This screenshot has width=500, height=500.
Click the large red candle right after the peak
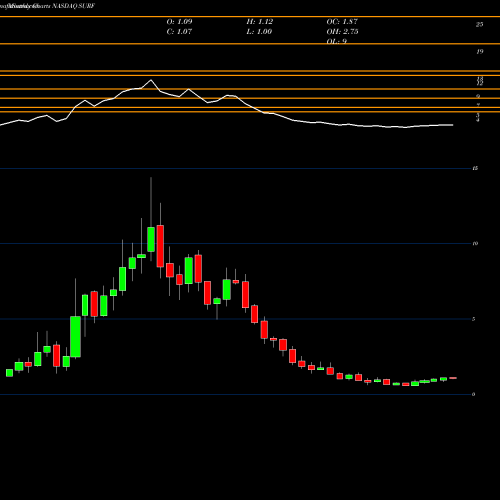click(160, 246)
